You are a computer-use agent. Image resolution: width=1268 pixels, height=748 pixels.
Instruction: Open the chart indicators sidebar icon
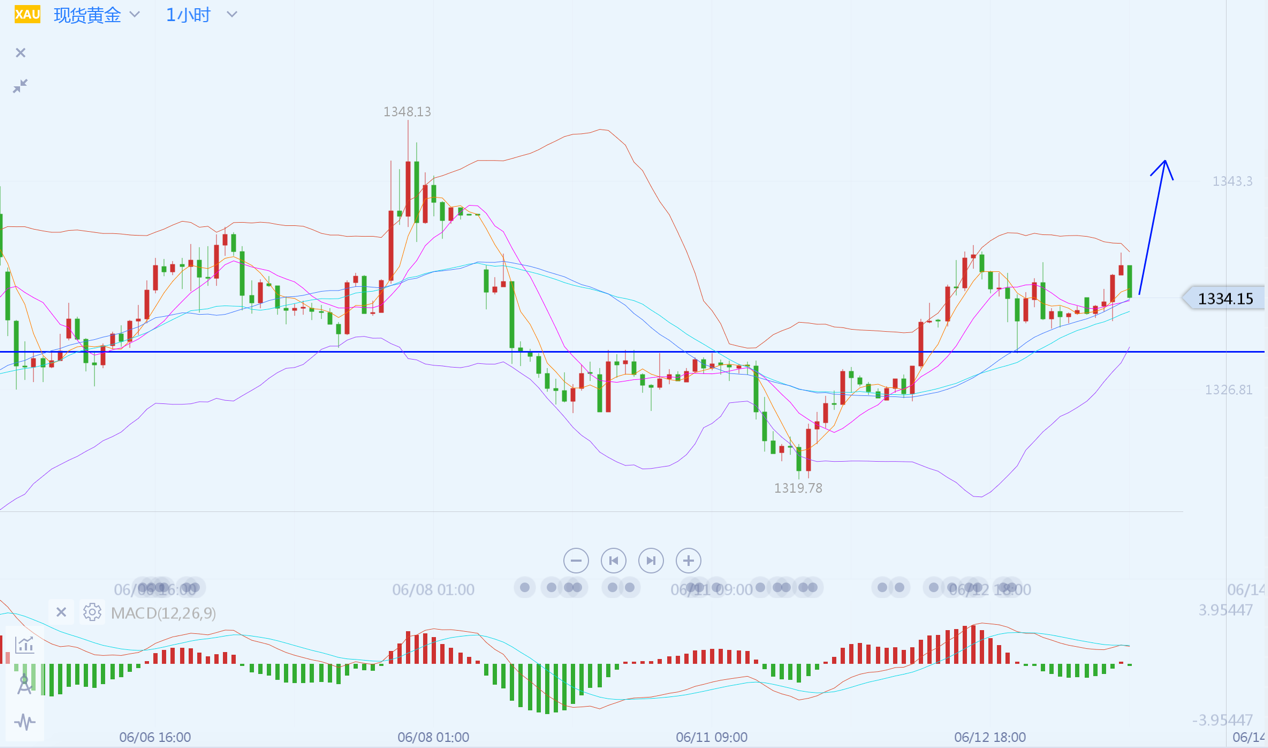pos(25,645)
